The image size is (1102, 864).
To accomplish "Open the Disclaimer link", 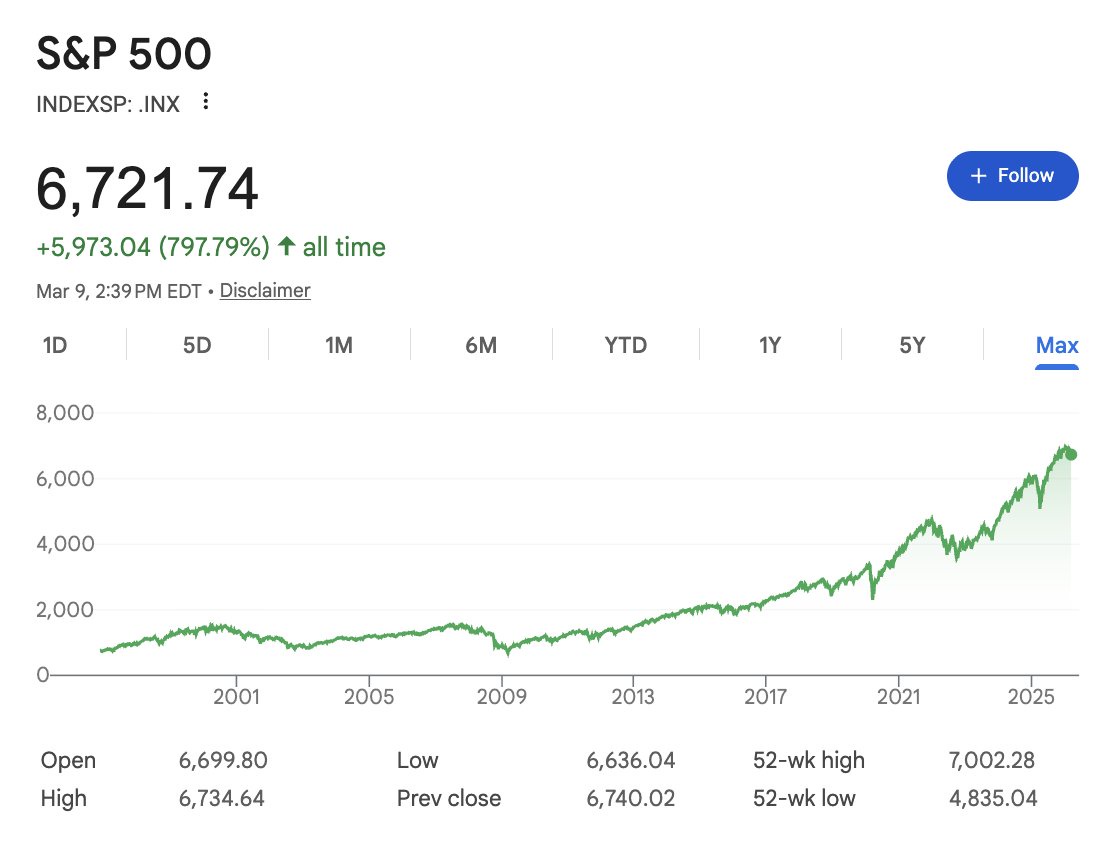I will (265, 291).
